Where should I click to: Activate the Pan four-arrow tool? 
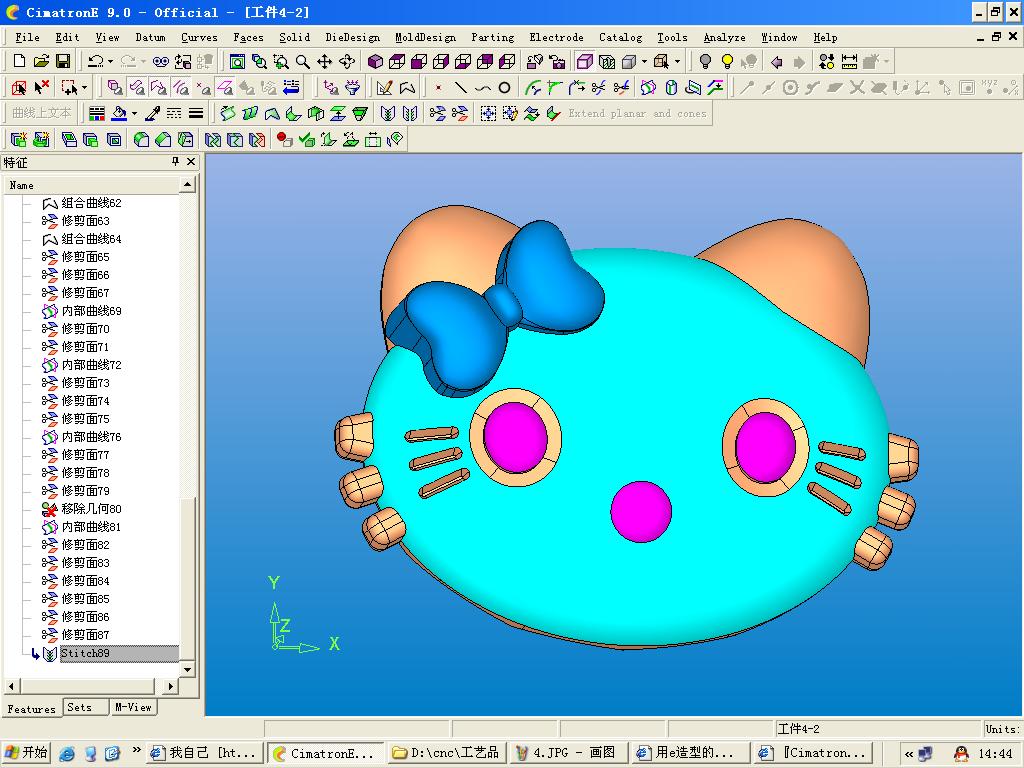click(x=325, y=61)
